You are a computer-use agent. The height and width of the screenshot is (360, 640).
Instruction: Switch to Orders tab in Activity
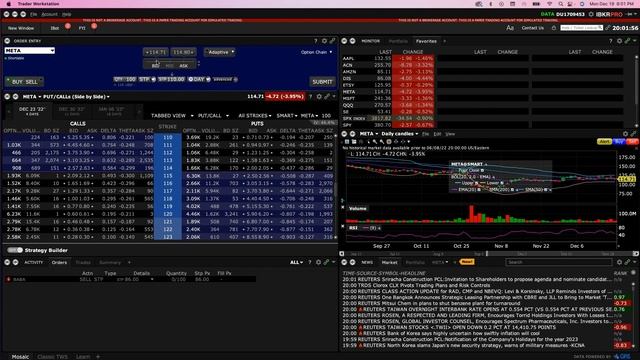pos(59,262)
